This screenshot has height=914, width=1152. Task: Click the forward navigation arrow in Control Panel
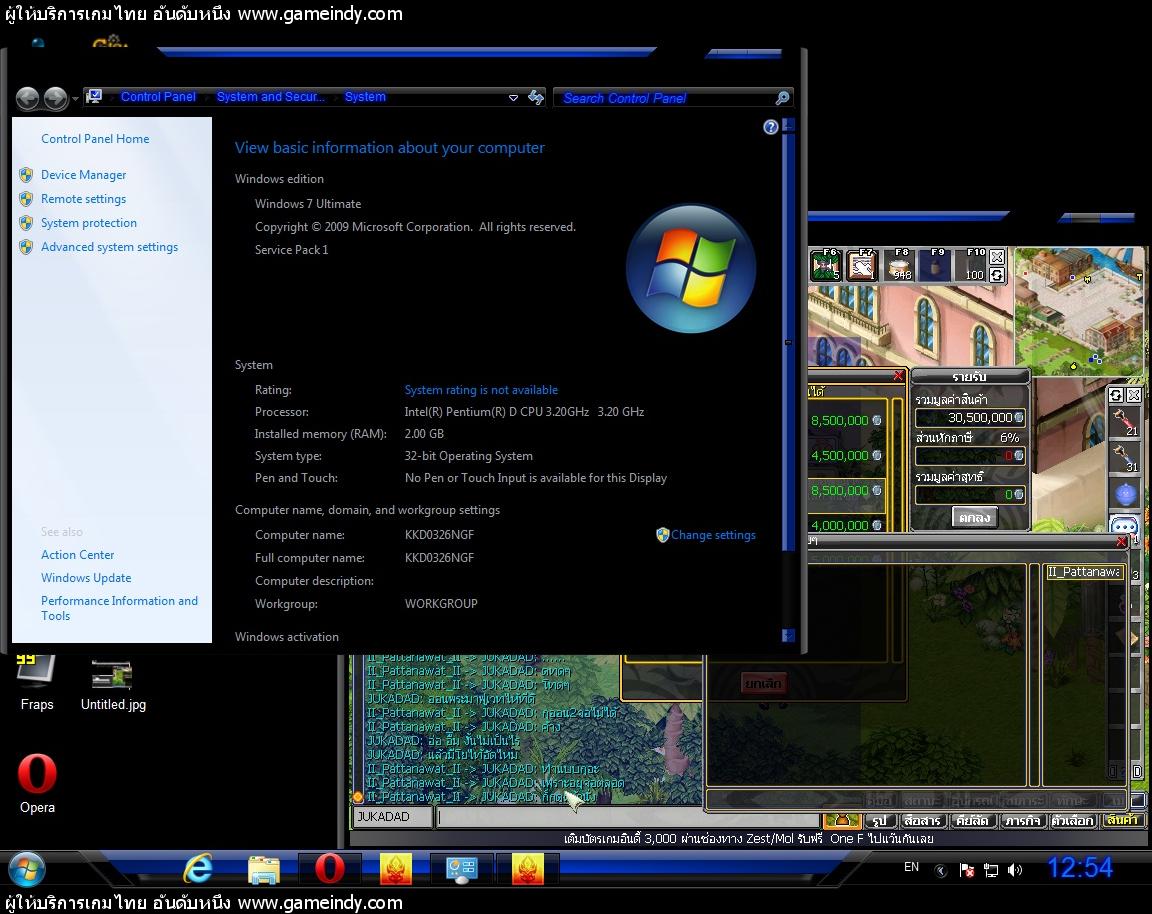[55, 98]
